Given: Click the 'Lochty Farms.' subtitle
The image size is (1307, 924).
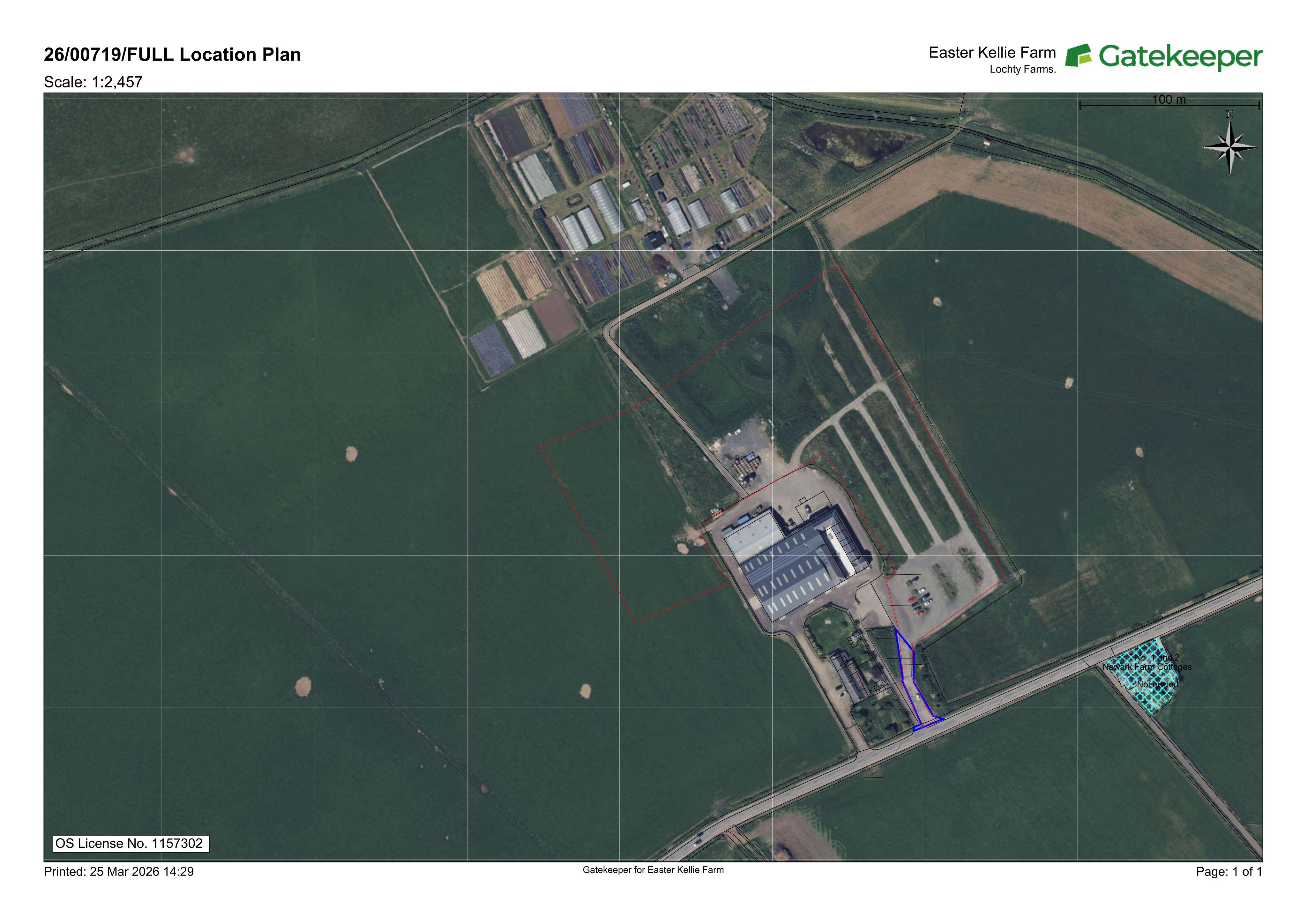Looking at the screenshot, I should coord(1023,70).
